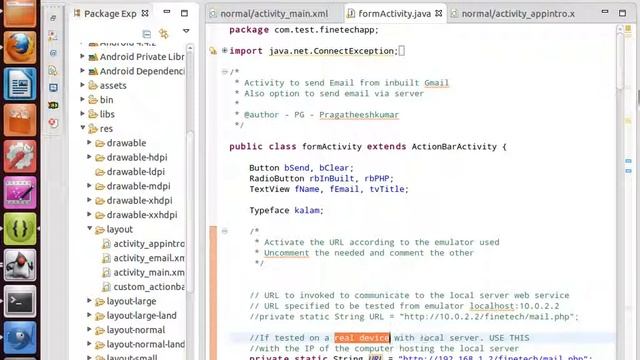Toggle Link with Editor in Package Explorer
The image size is (640, 360).
[x=164, y=33]
